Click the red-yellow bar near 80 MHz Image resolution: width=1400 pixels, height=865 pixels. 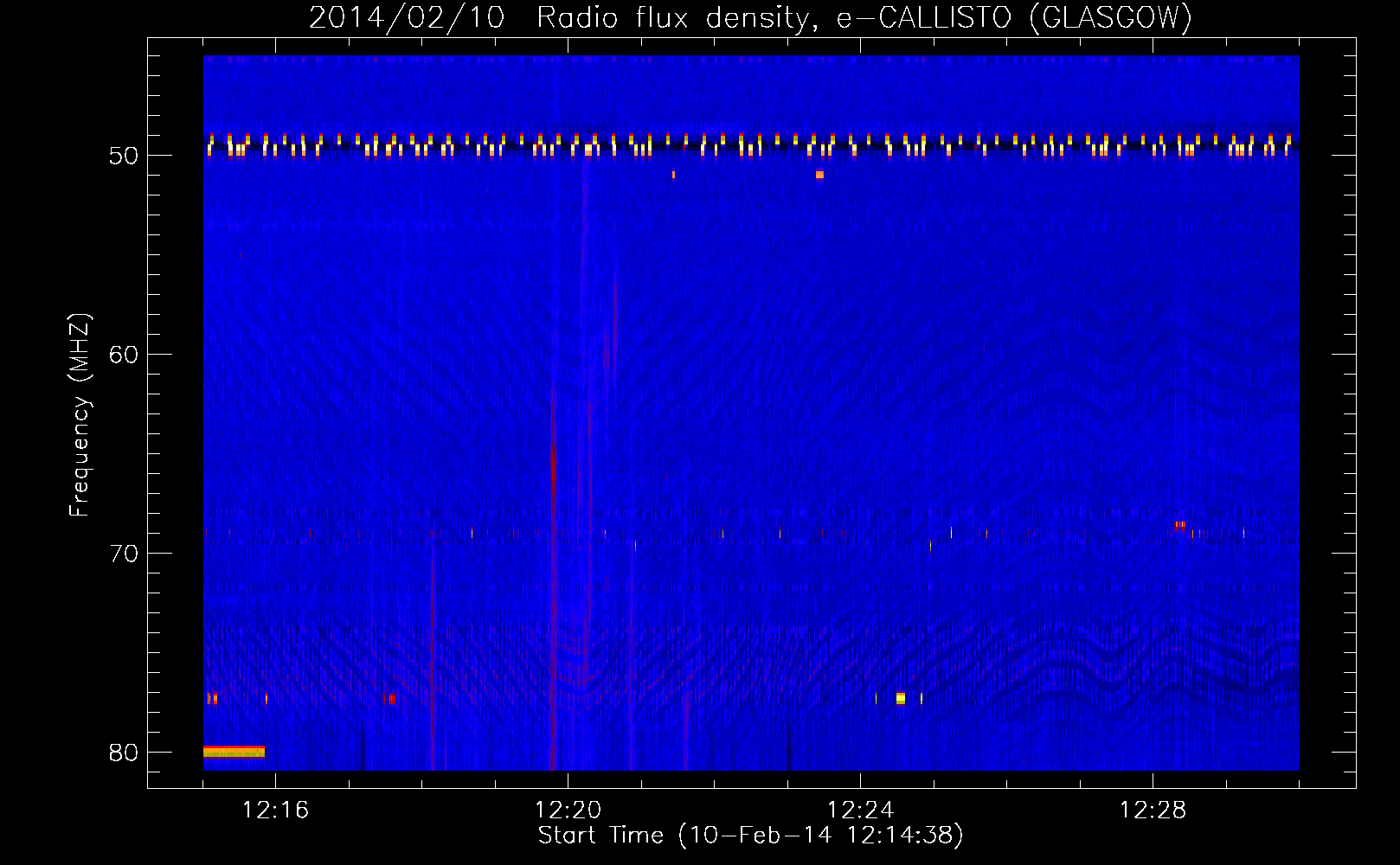pyautogui.click(x=234, y=751)
